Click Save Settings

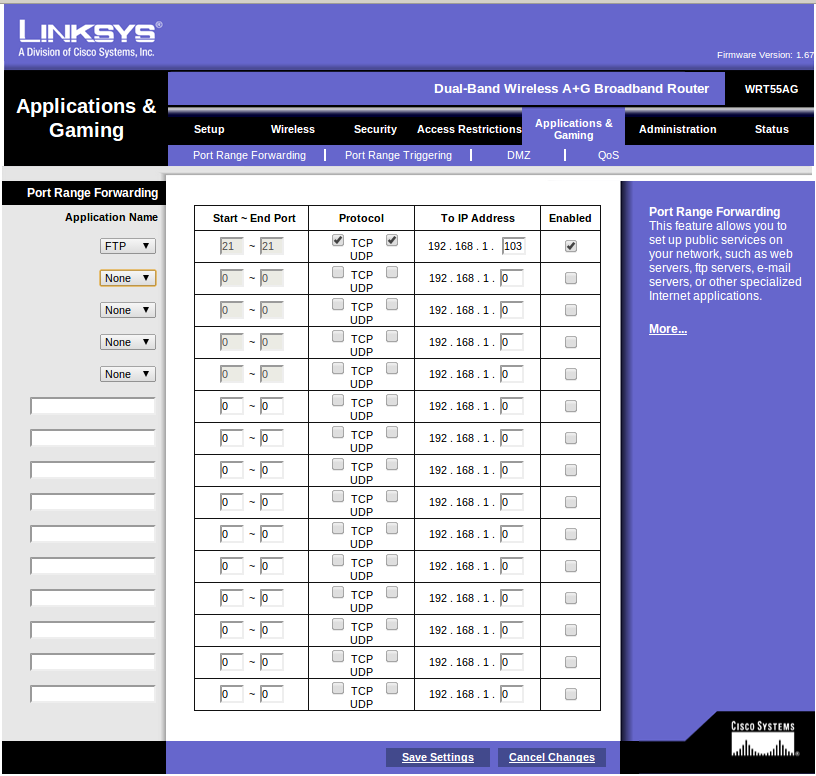click(438, 757)
